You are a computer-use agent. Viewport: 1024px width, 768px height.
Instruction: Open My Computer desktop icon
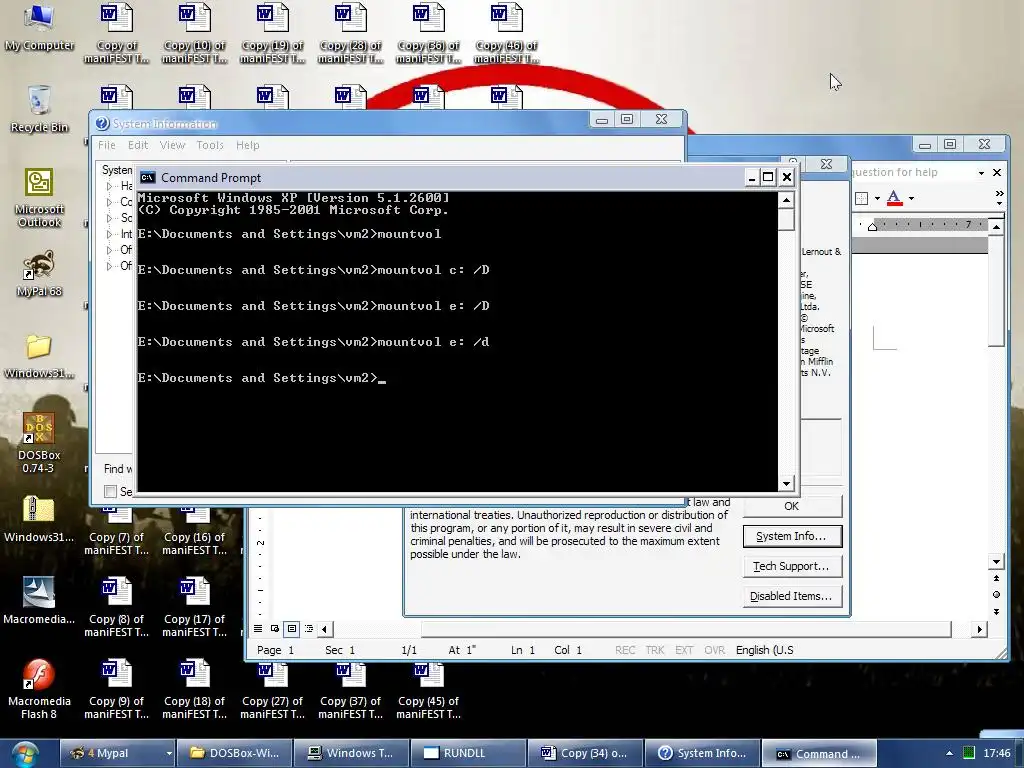[x=39, y=27]
